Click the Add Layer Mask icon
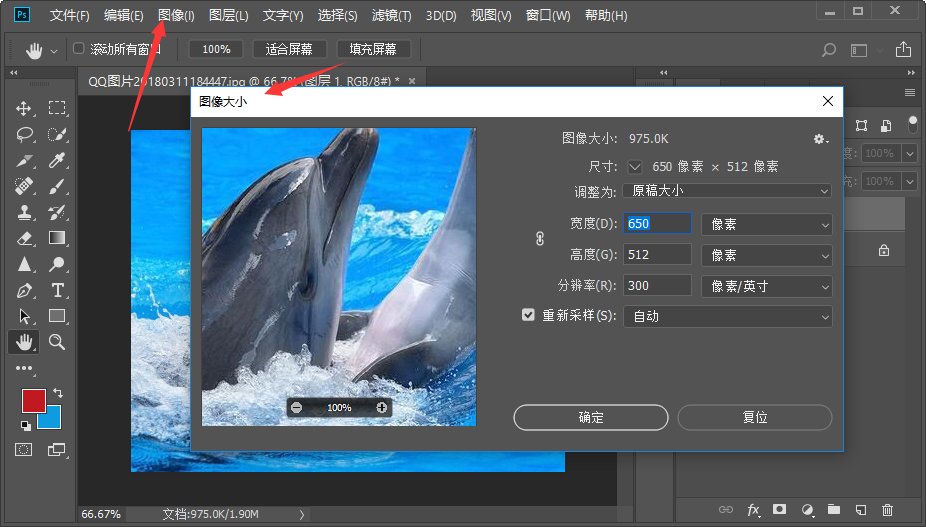 tap(780, 509)
